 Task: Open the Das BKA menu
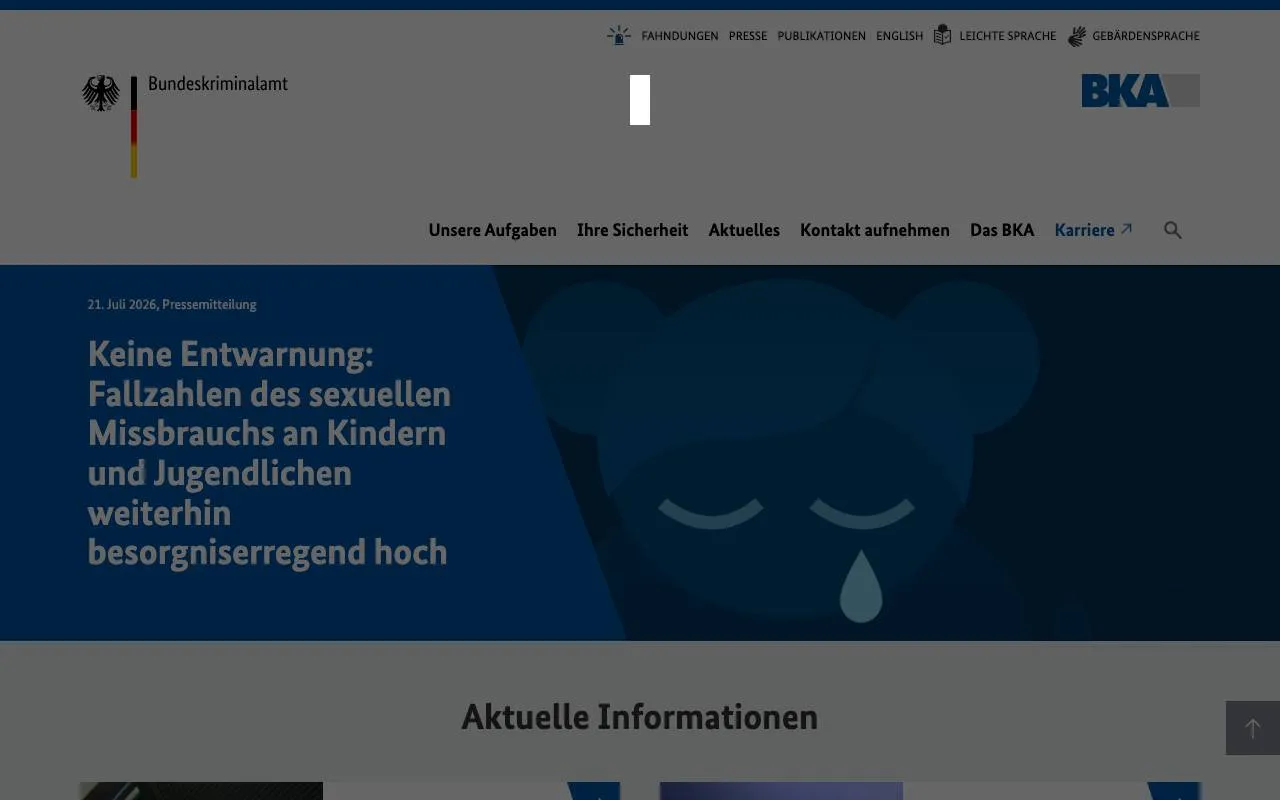click(1002, 230)
